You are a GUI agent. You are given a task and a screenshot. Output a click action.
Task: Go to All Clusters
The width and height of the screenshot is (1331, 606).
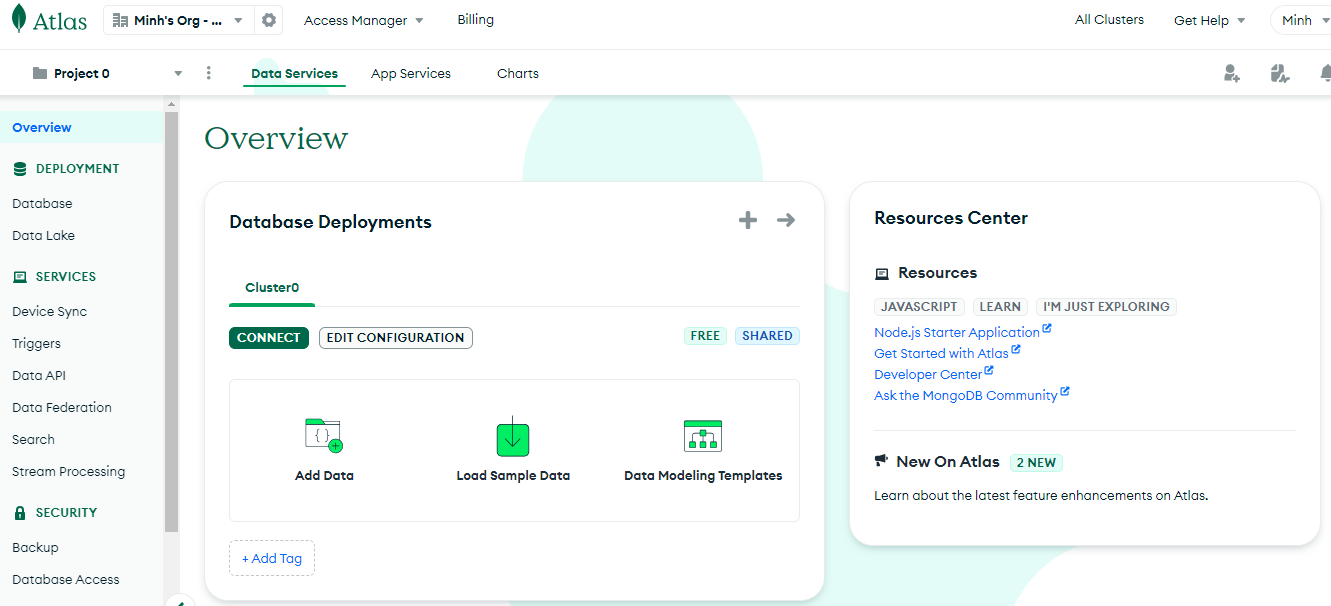[x=1109, y=20]
